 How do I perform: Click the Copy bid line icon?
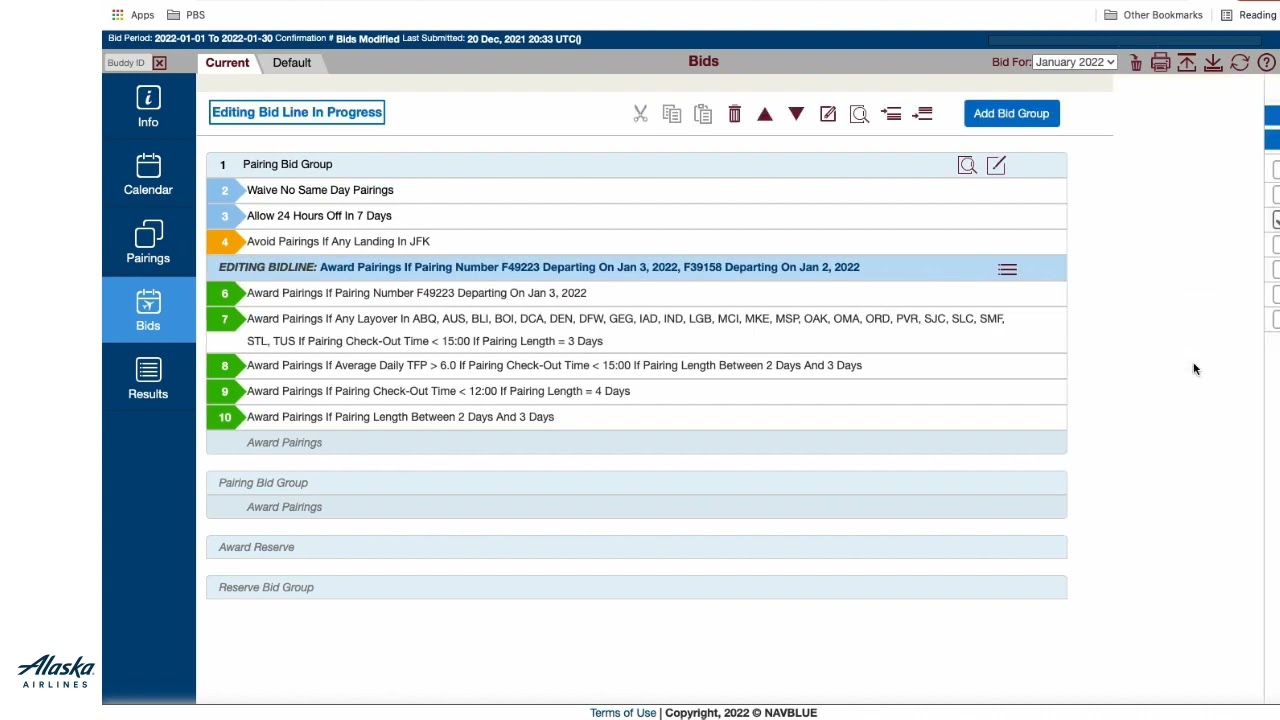[x=672, y=114]
